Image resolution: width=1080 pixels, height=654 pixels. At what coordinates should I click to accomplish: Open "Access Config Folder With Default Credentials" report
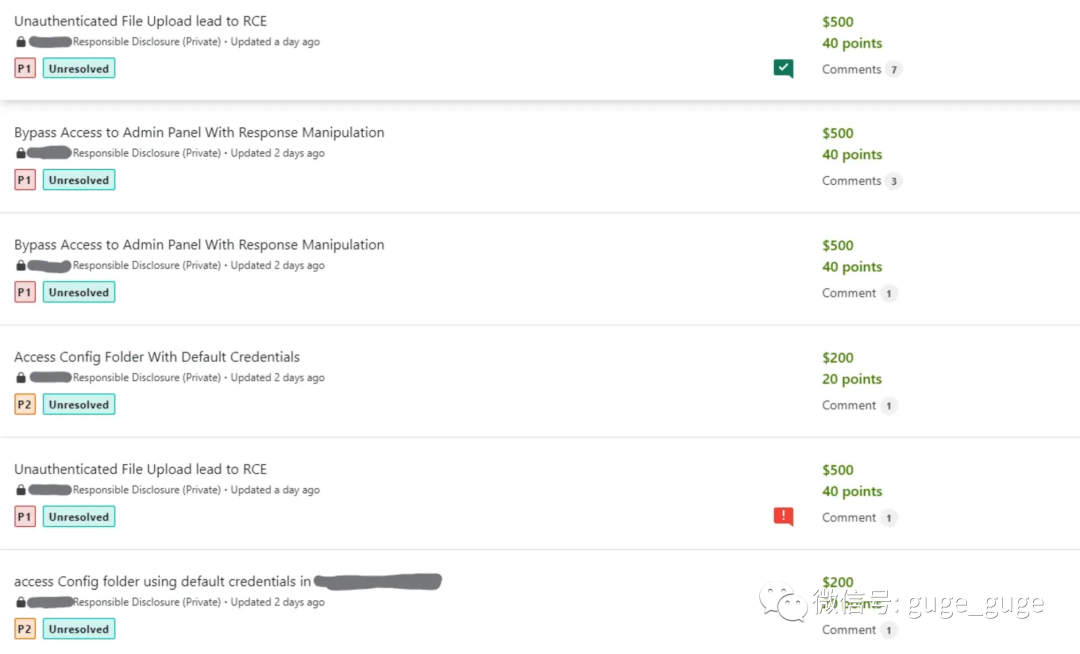[157, 357]
